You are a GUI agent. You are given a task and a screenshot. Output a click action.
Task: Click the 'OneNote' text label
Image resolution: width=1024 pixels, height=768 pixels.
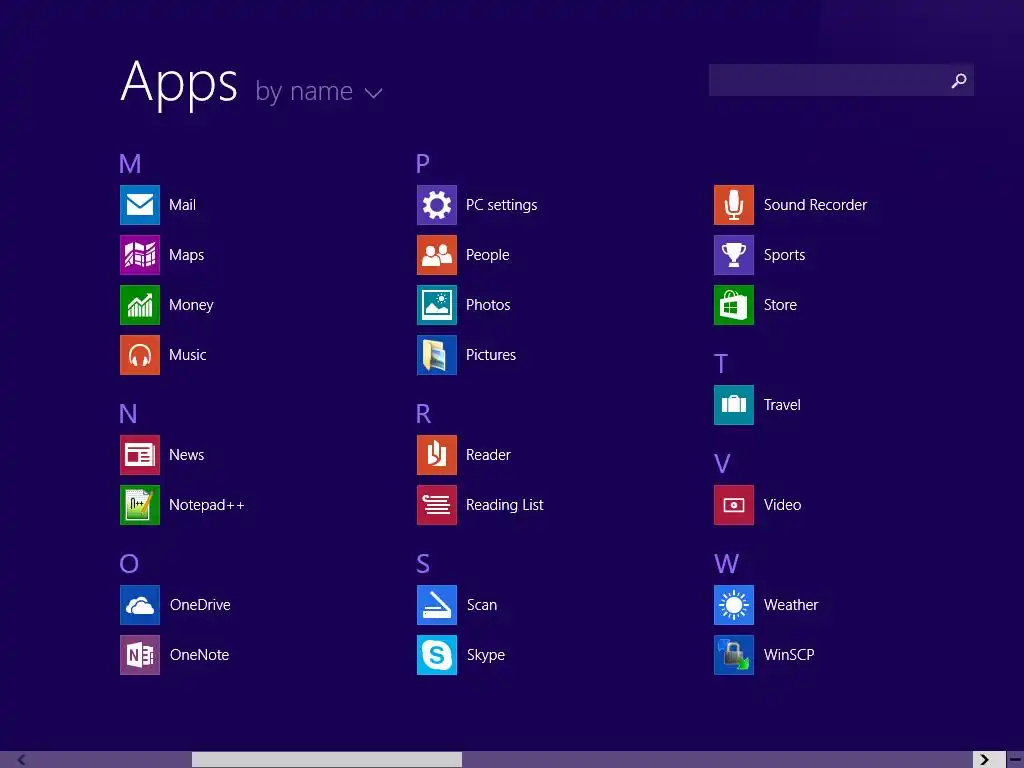pos(199,655)
